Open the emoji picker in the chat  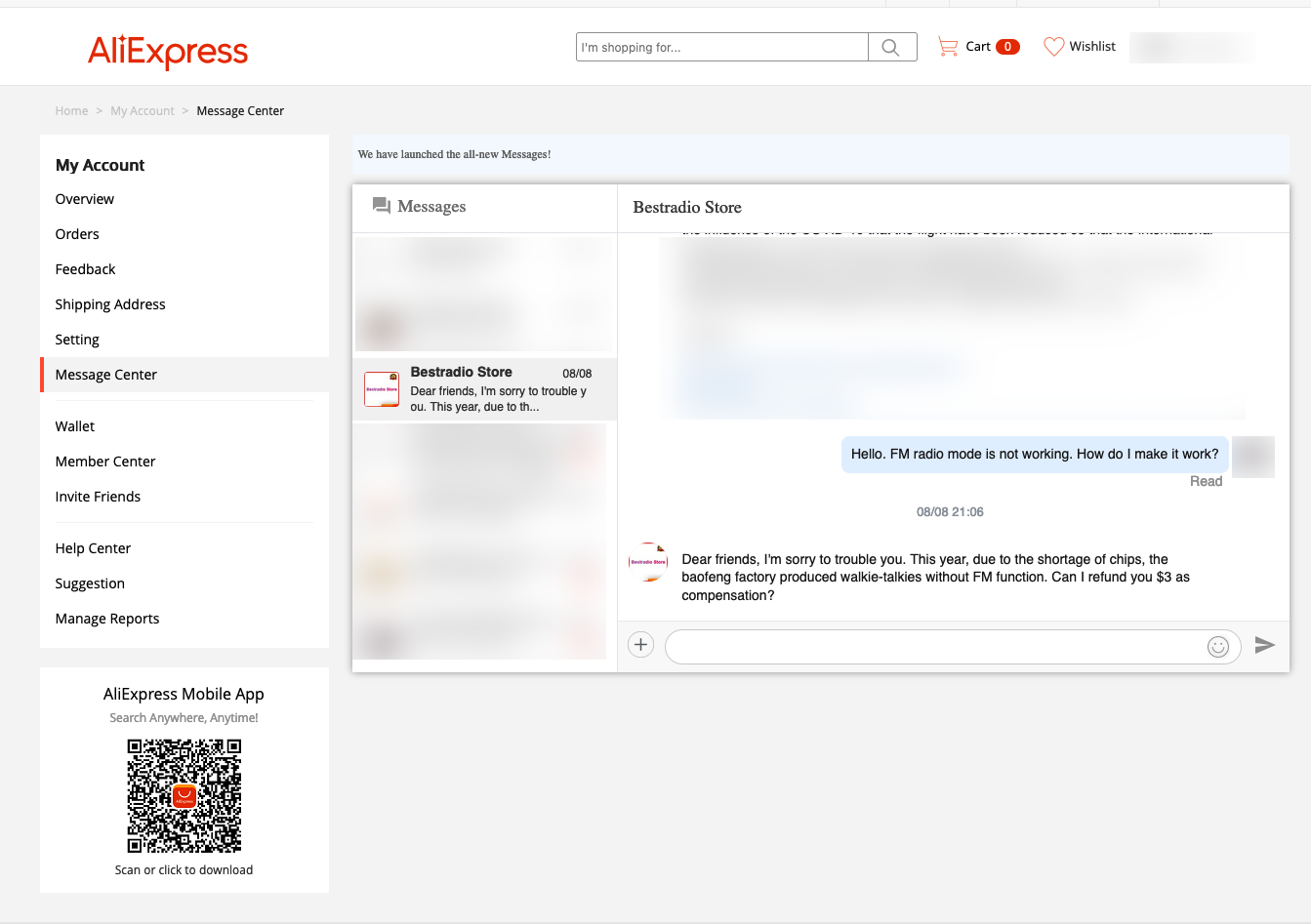pyautogui.click(x=1218, y=646)
